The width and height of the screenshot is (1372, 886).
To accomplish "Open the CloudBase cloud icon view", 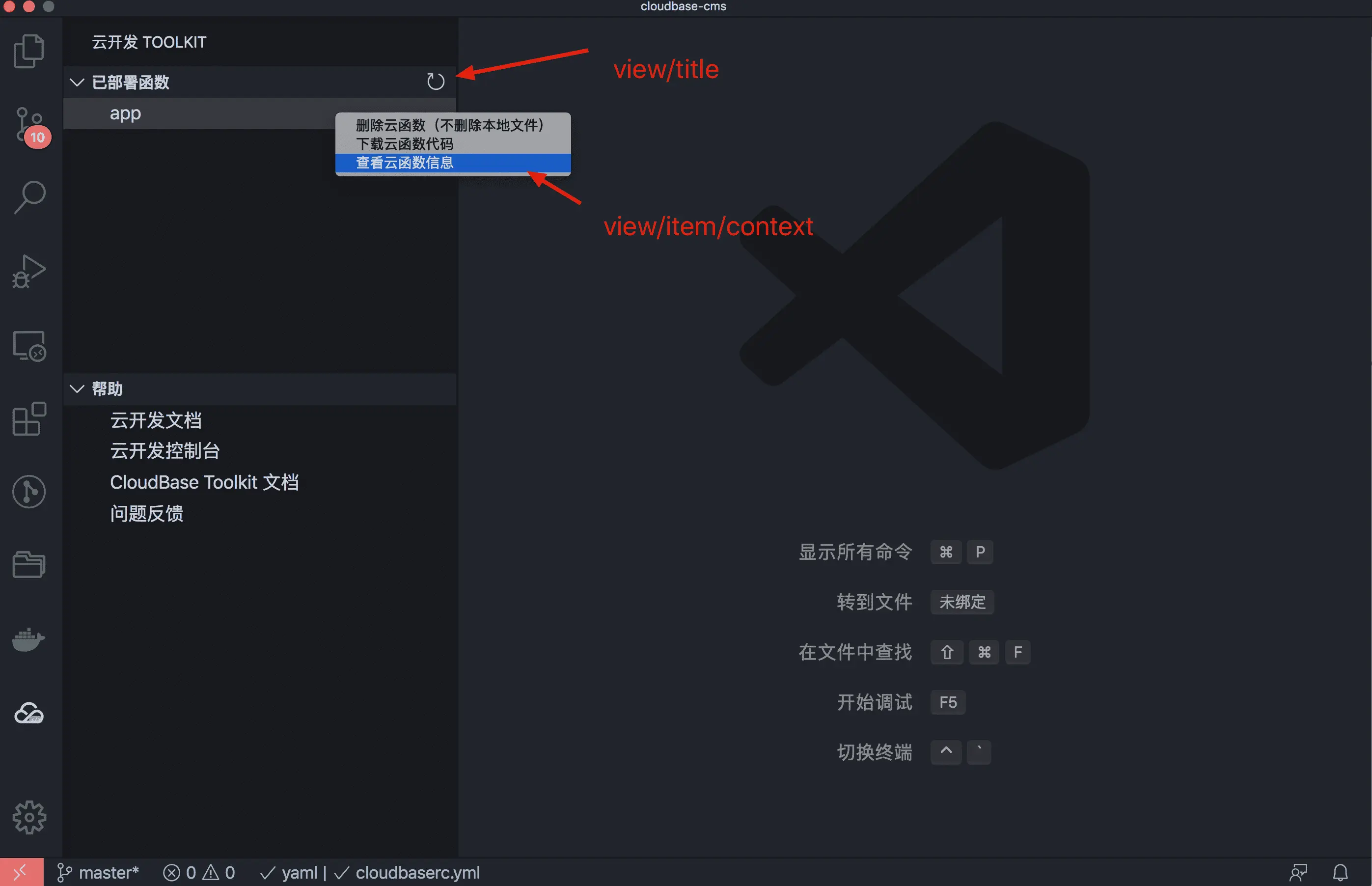I will coord(29,714).
